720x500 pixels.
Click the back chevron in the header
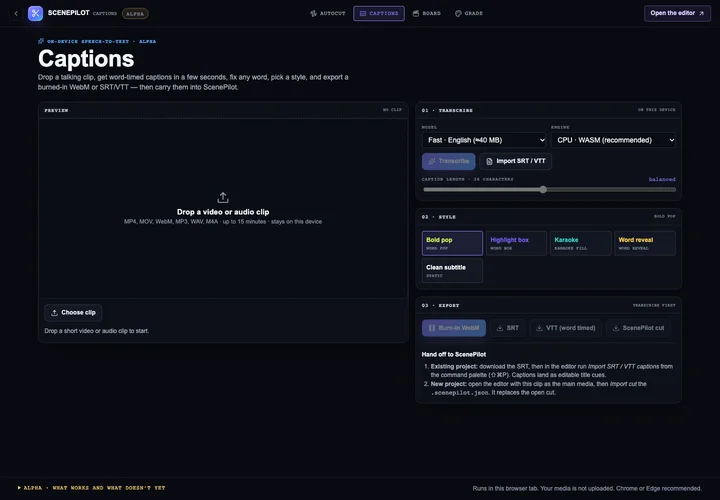(x=16, y=14)
